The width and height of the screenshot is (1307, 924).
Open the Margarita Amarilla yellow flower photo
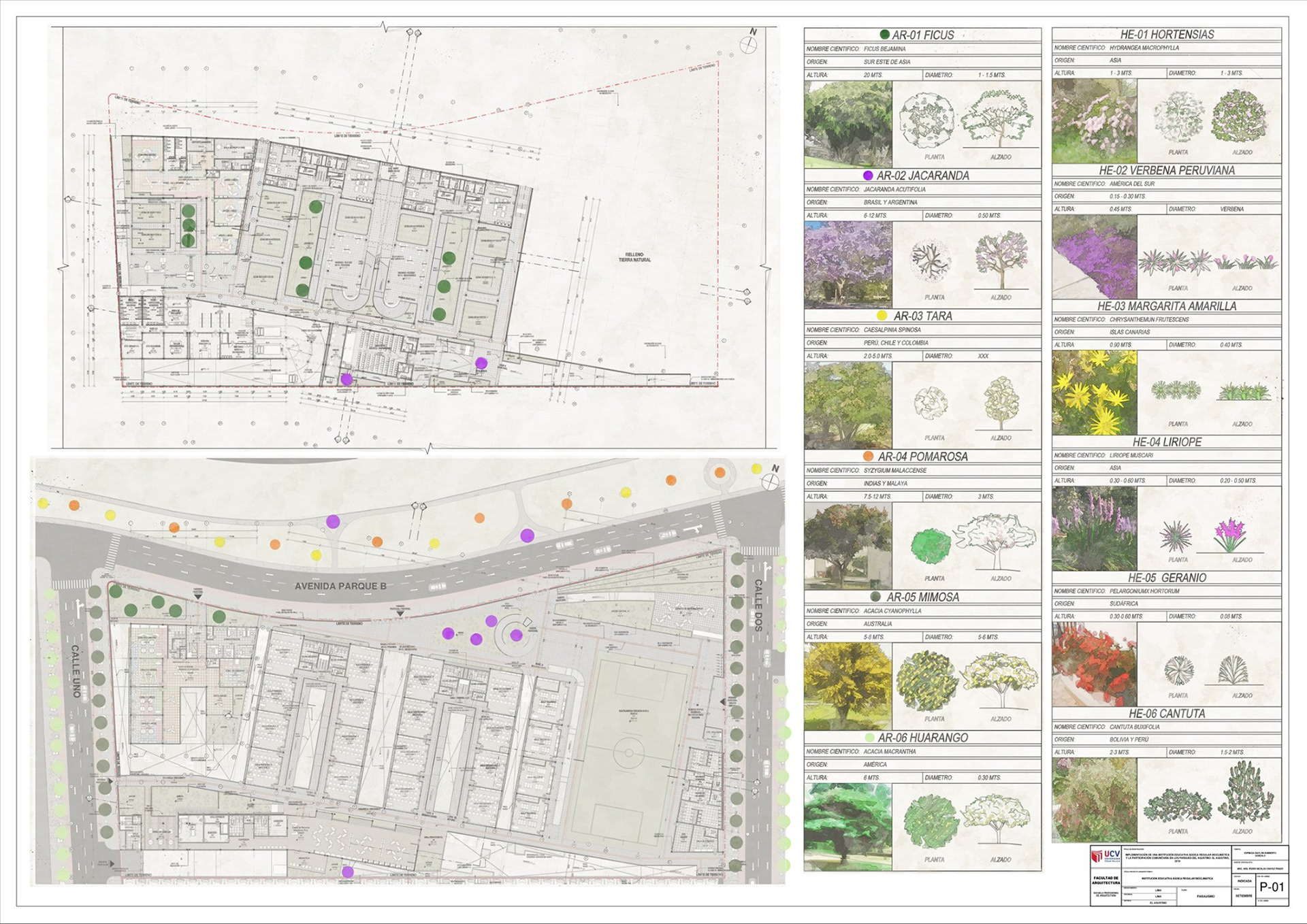click(1094, 393)
